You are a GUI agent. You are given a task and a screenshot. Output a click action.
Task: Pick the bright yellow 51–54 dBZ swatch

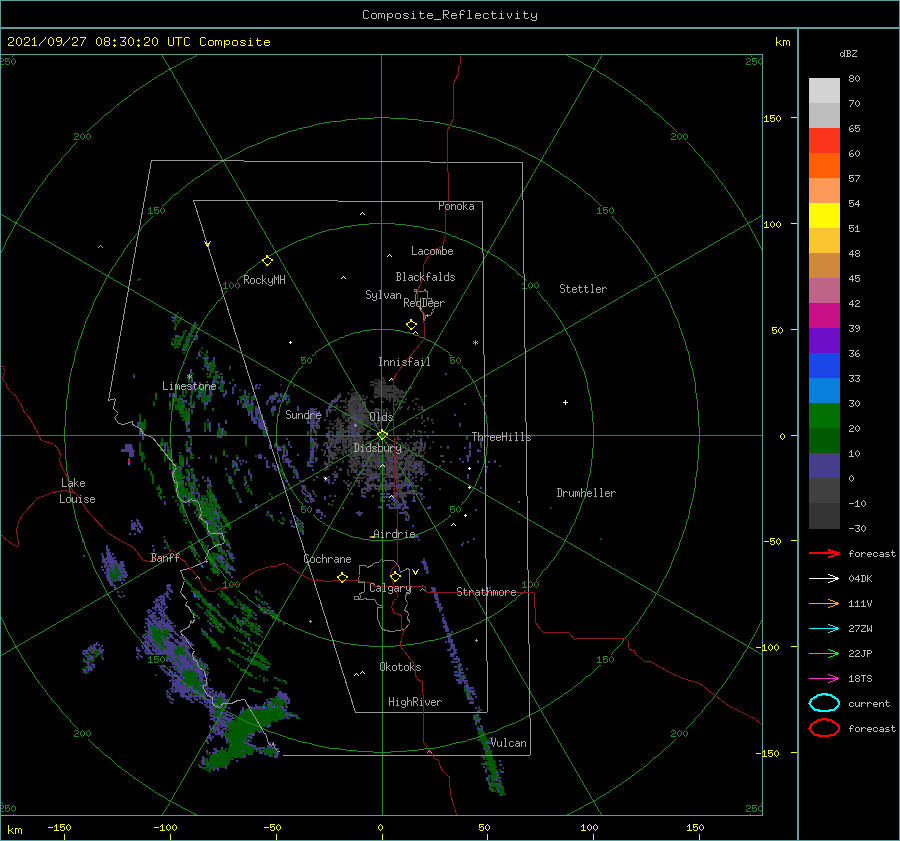(824, 216)
